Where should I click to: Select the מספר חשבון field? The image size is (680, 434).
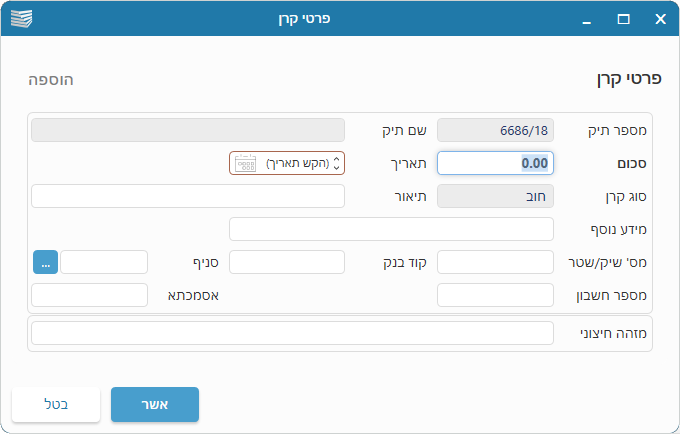click(495, 295)
